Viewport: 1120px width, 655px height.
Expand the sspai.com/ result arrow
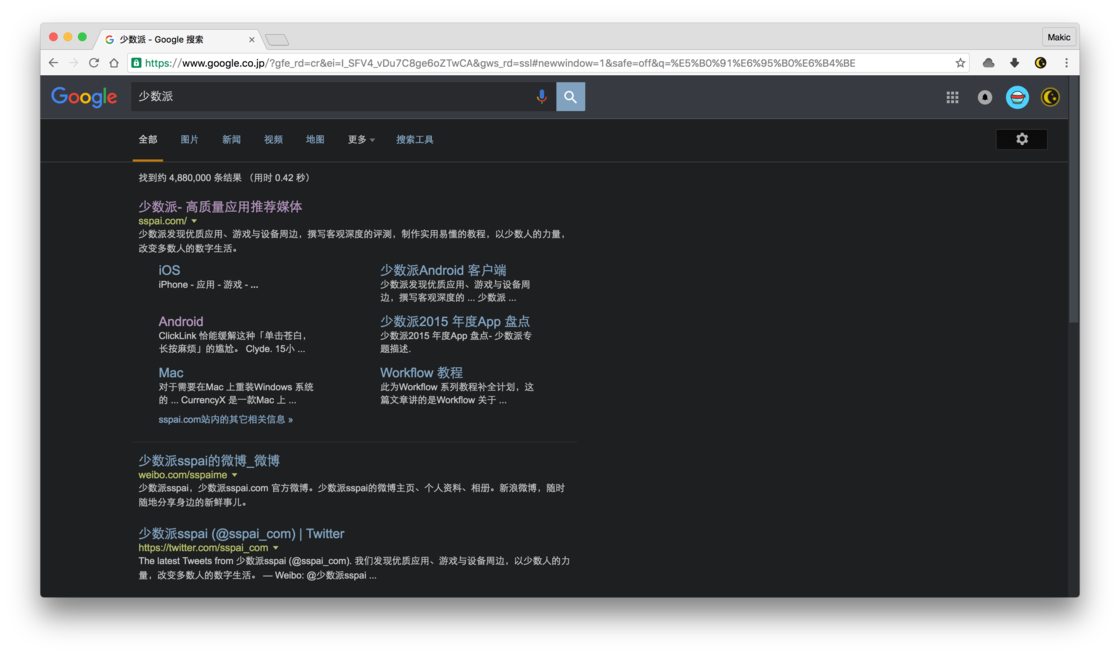194,221
